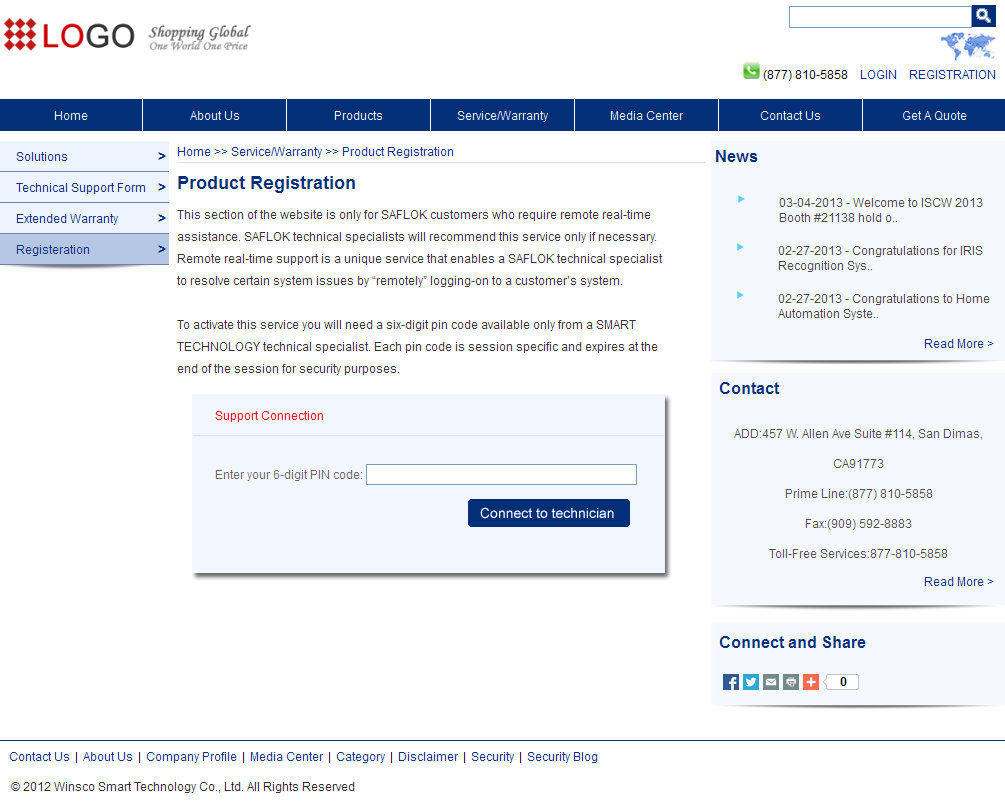The height and width of the screenshot is (801, 1005).
Task: Click the green phone icon
Action: pos(751,71)
